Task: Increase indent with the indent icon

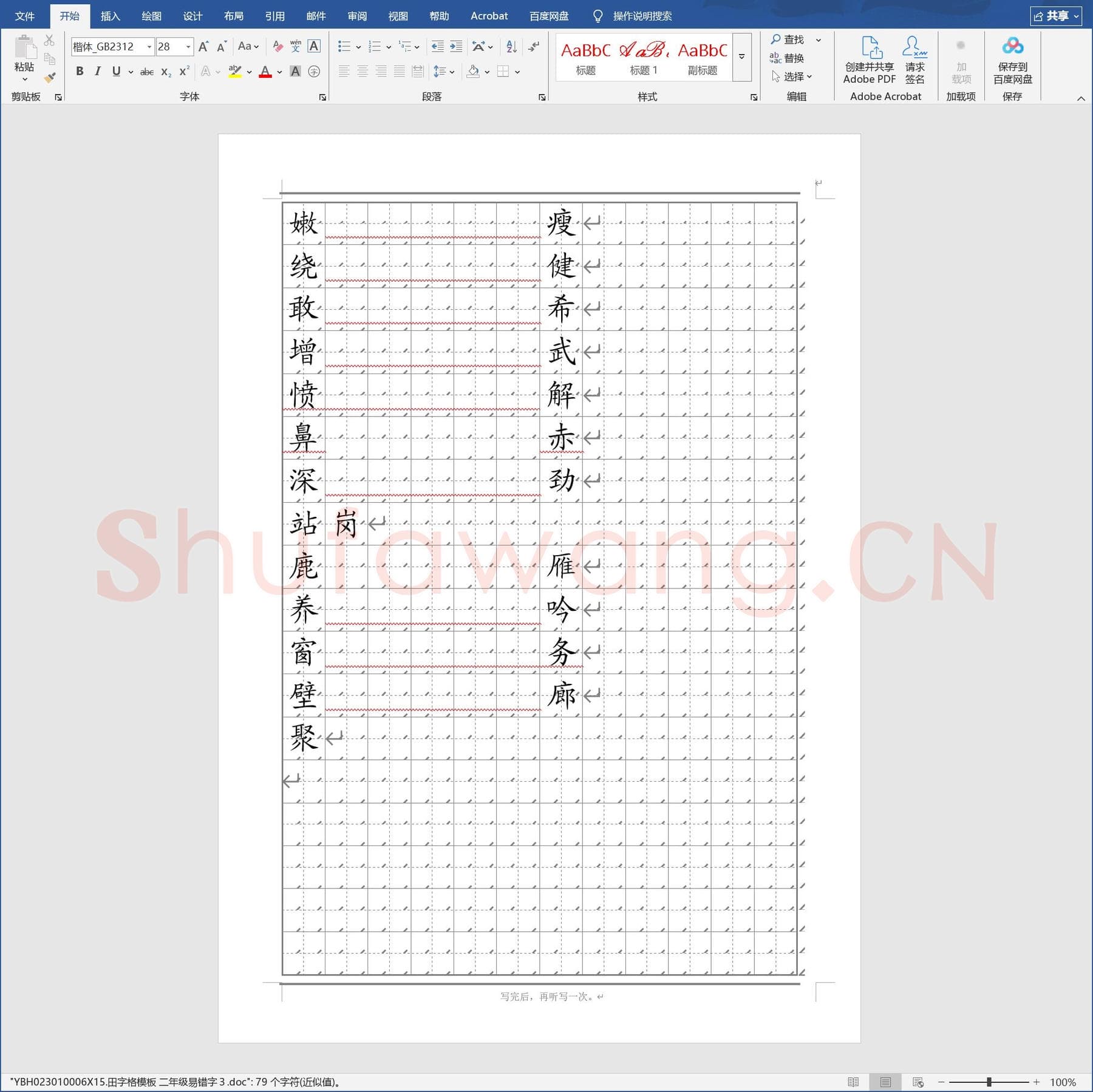Action: tap(456, 47)
